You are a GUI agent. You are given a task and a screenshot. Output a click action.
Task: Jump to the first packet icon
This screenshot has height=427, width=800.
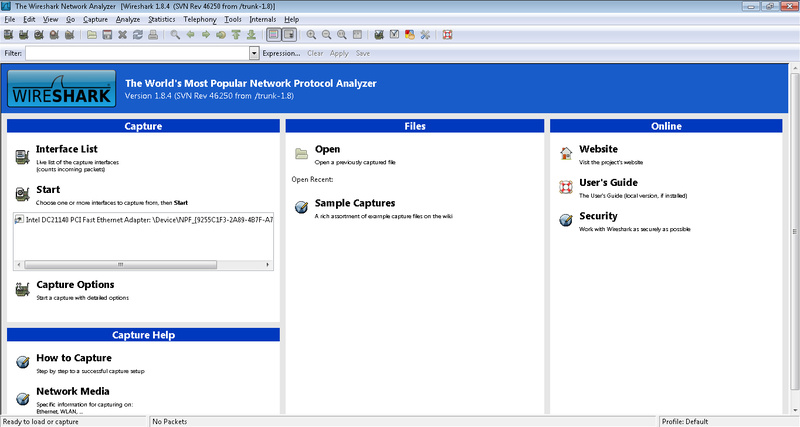point(236,35)
